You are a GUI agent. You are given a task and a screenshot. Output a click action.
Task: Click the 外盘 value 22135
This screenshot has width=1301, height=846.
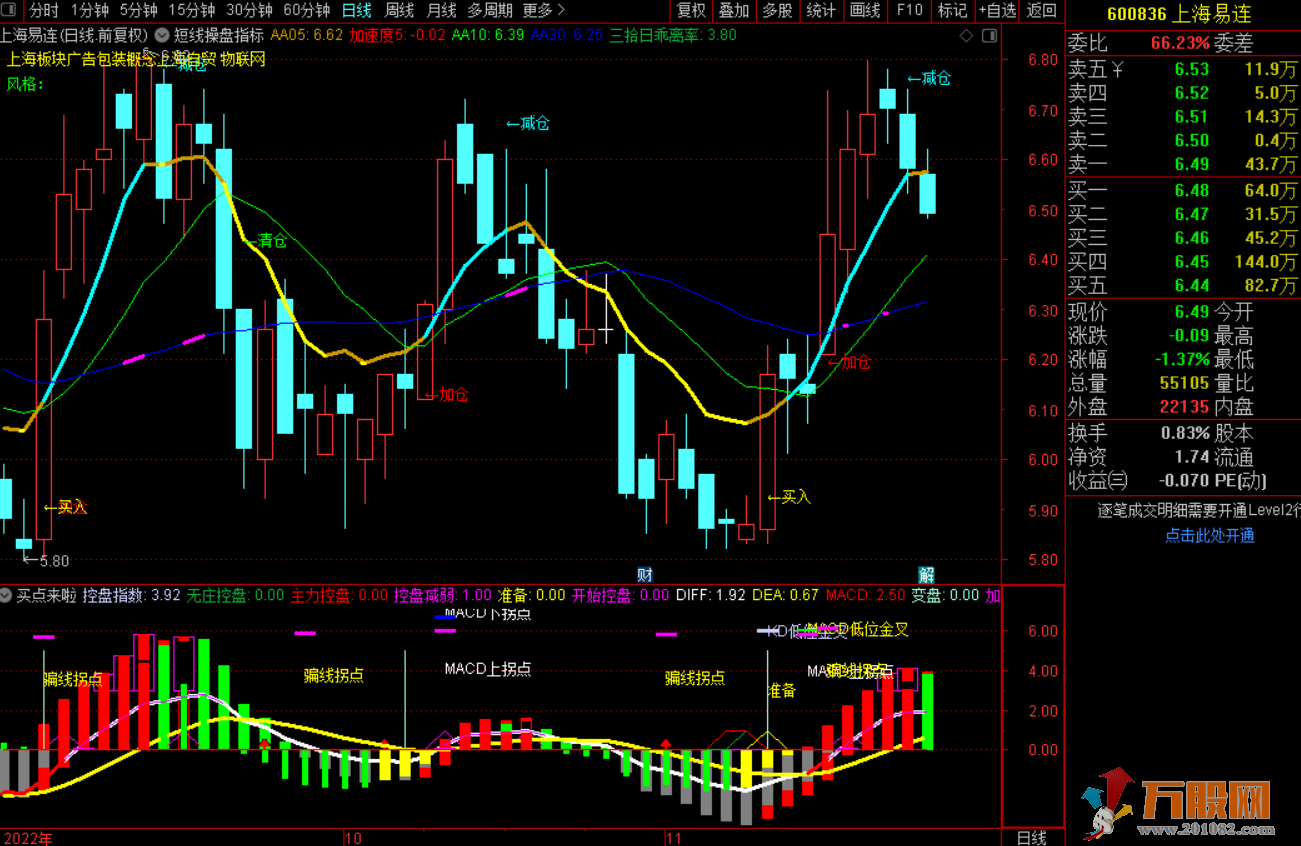(1184, 407)
